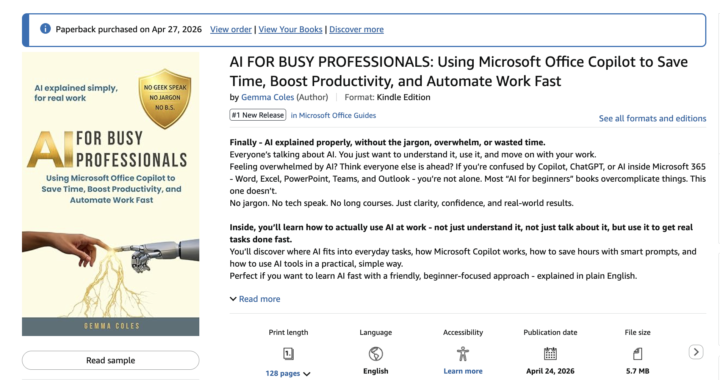This screenshot has height=380, width=720.
Task: Click the info icon in purchase banner
Action: (45, 28)
